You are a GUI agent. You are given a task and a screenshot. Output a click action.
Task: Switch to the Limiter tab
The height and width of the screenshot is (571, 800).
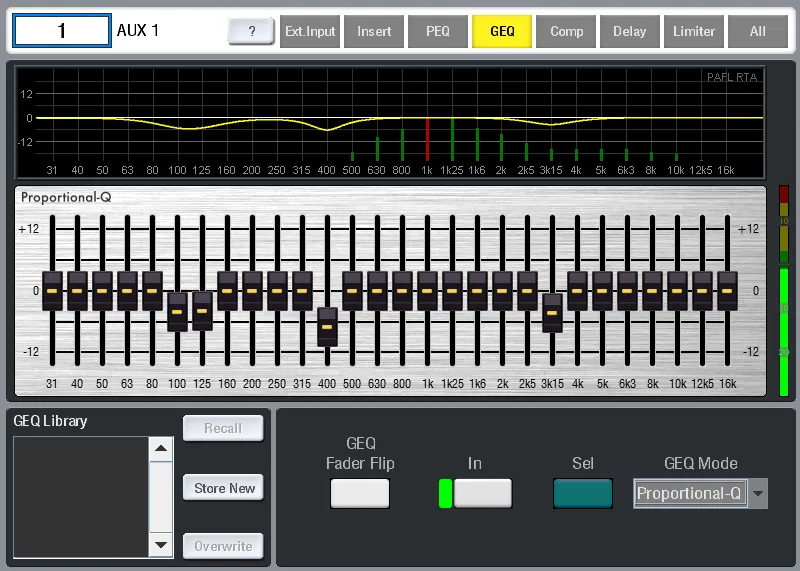(x=694, y=31)
